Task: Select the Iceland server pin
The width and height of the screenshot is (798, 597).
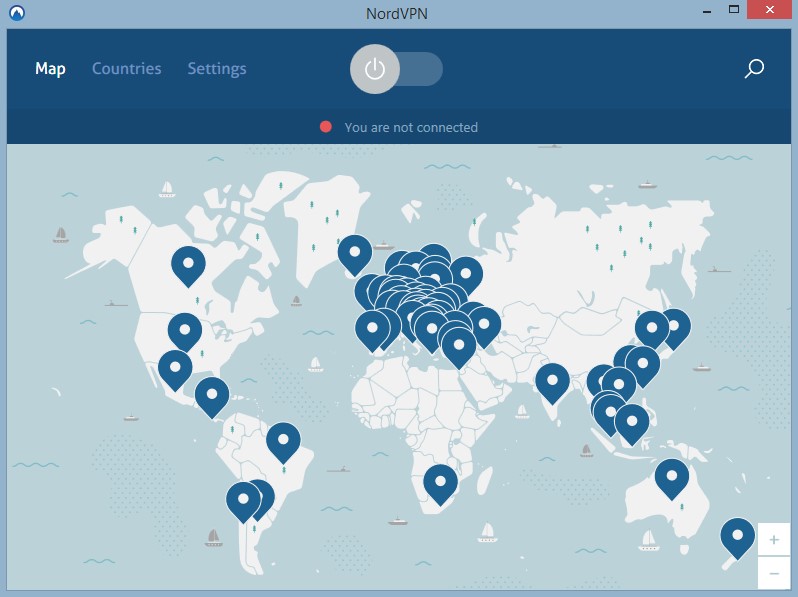Action: point(355,254)
